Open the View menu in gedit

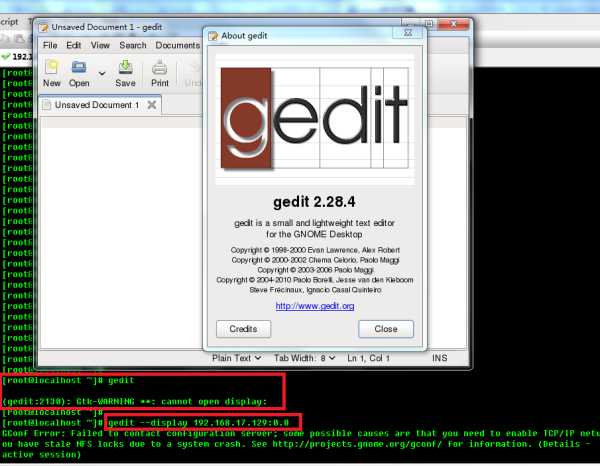(x=100, y=46)
